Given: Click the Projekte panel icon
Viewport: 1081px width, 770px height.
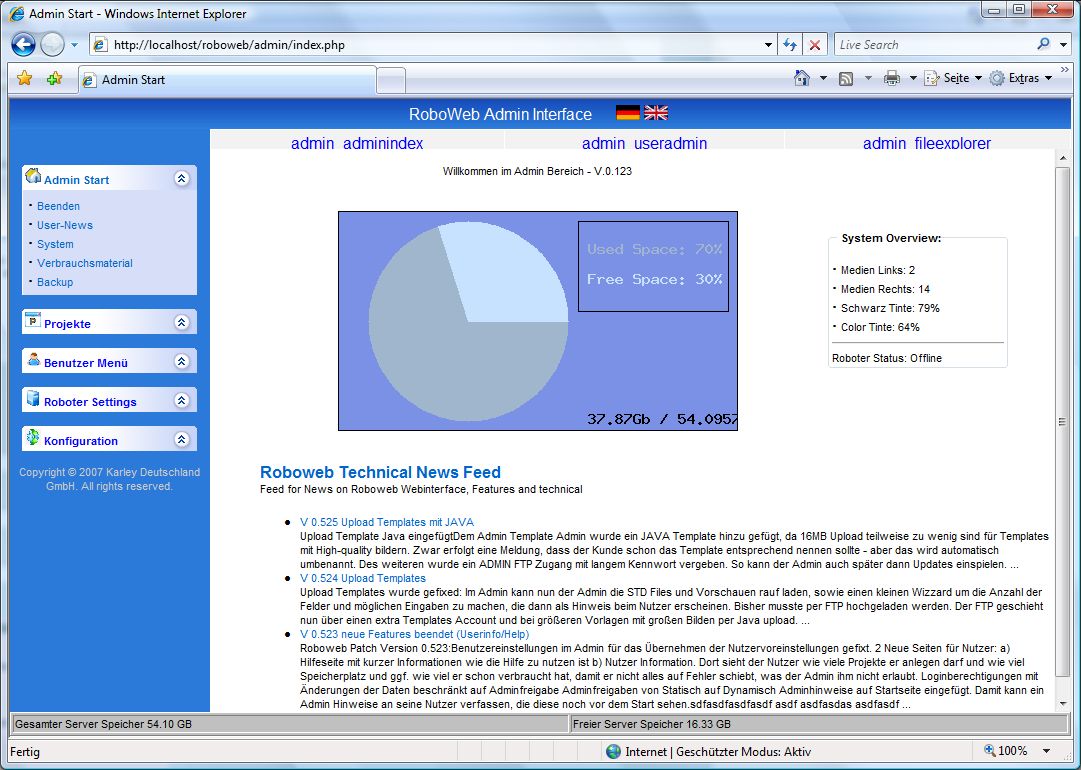Looking at the screenshot, I should pos(33,321).
